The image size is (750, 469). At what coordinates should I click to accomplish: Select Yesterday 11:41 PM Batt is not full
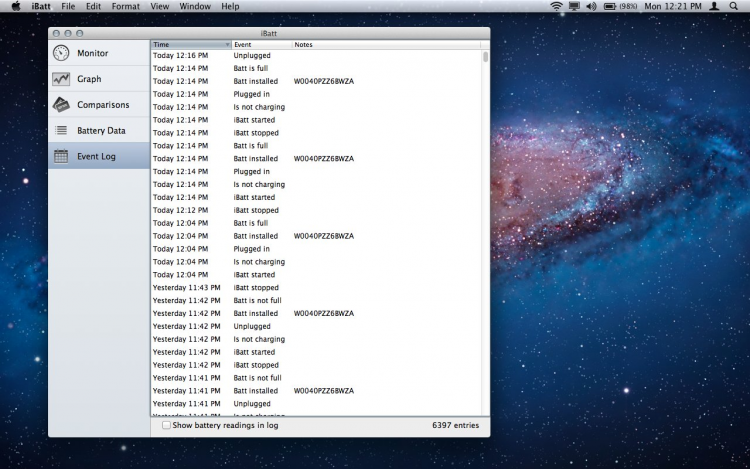click(316, 378)
